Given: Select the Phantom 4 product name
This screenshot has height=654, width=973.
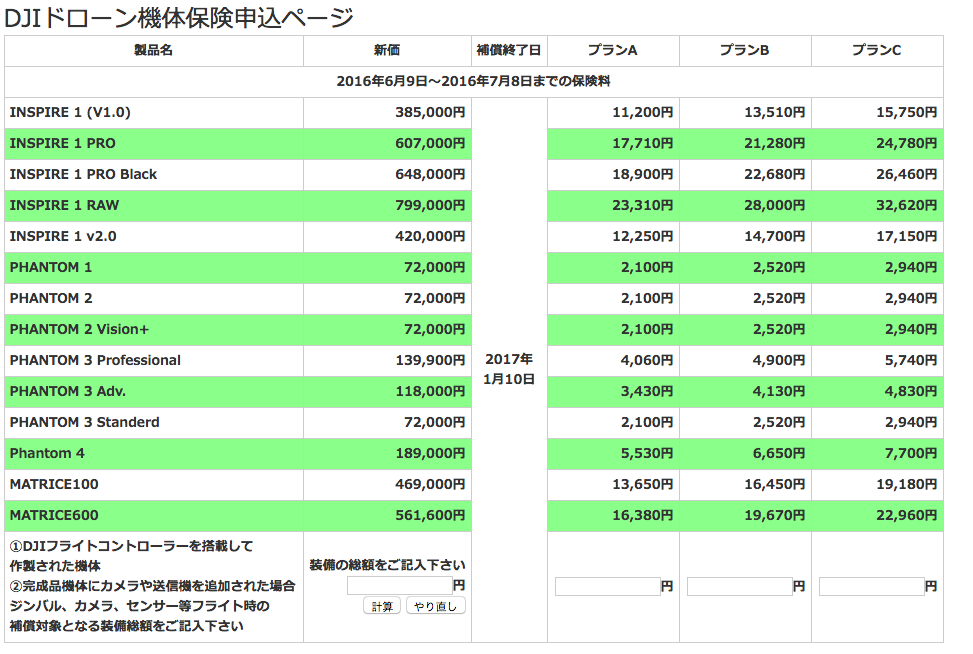Looking at the screenshot, I should (x=47, y=454).
